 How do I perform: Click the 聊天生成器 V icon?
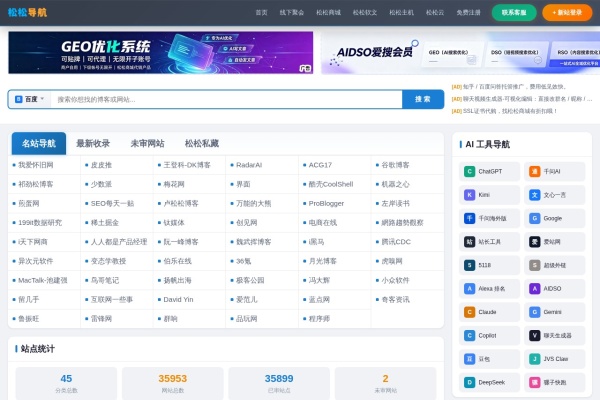point(535,335)
